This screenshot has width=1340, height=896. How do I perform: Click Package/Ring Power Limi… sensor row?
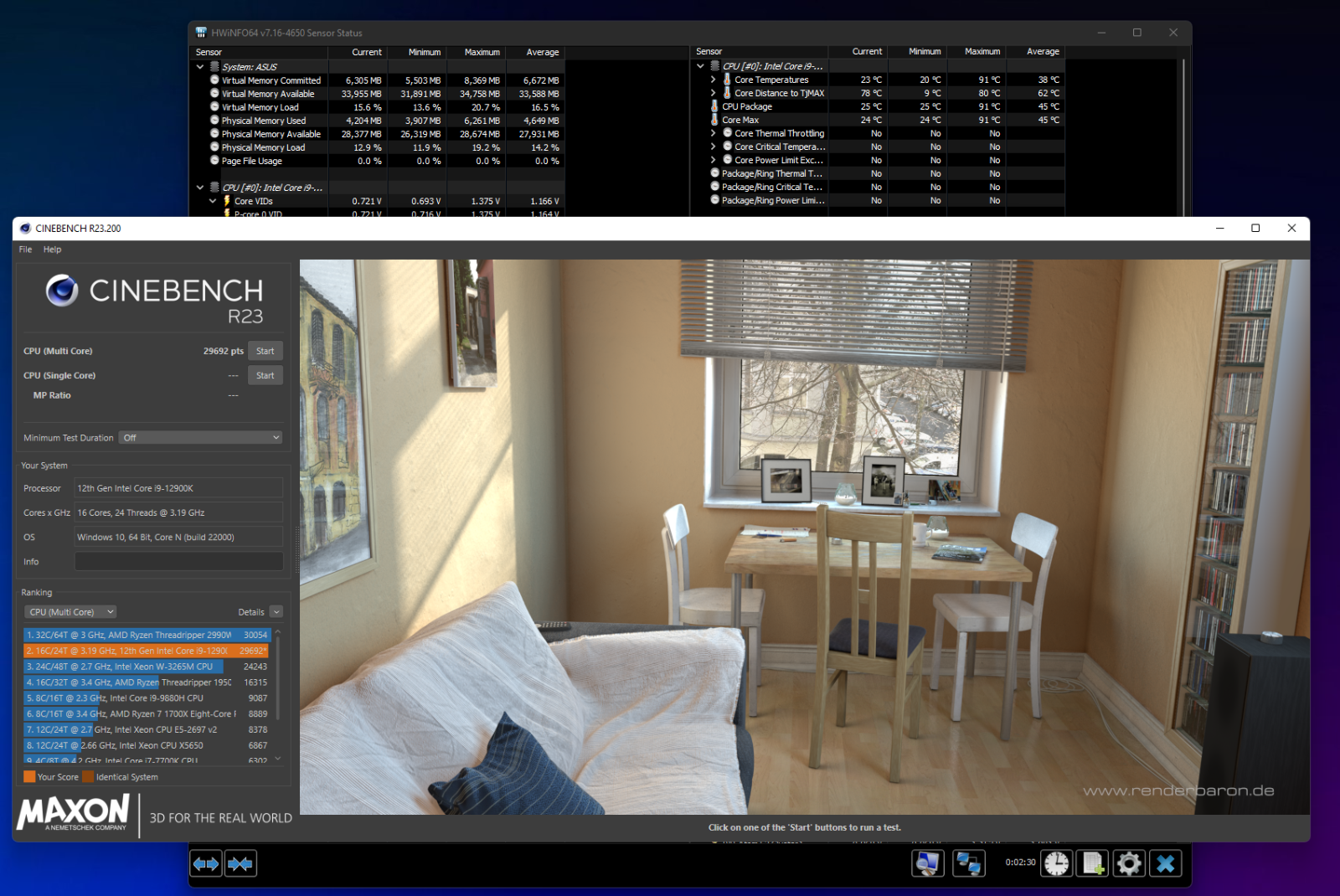point(879,200)
